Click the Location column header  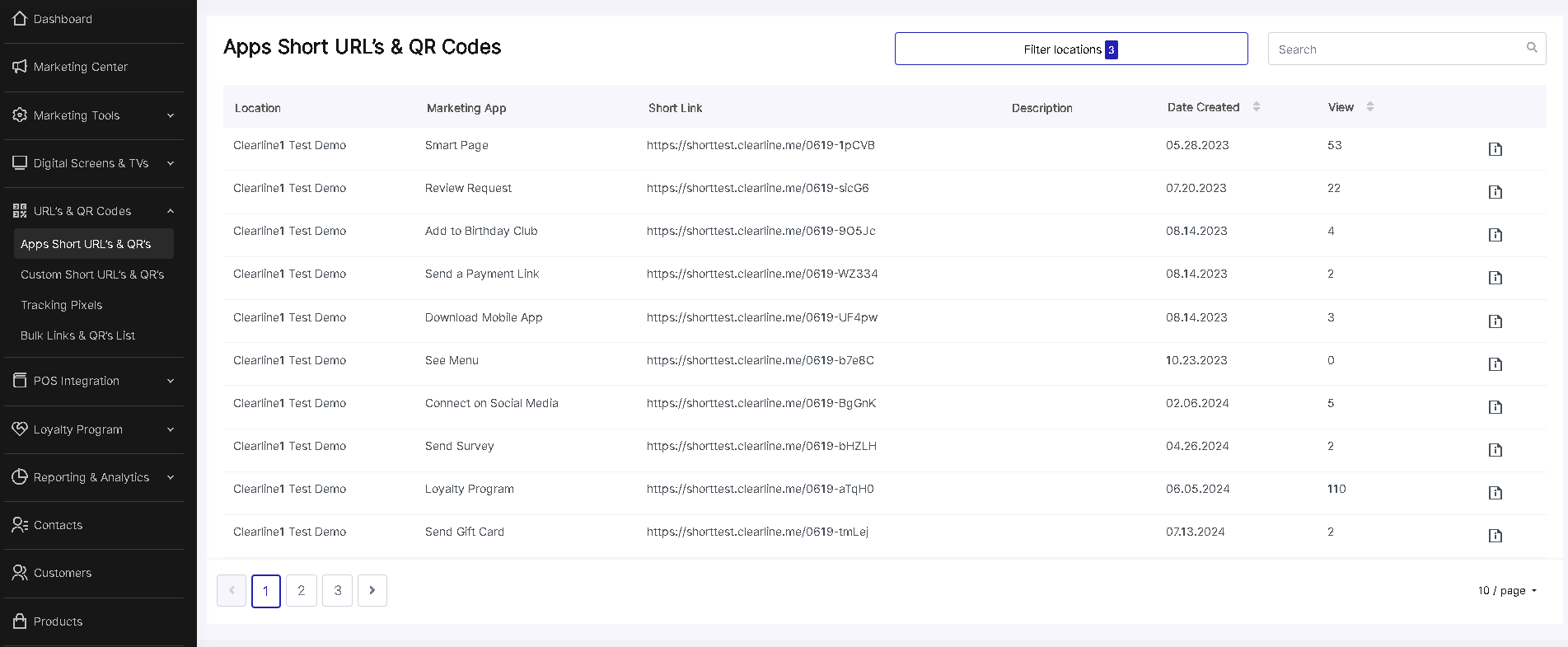point(258,108)
